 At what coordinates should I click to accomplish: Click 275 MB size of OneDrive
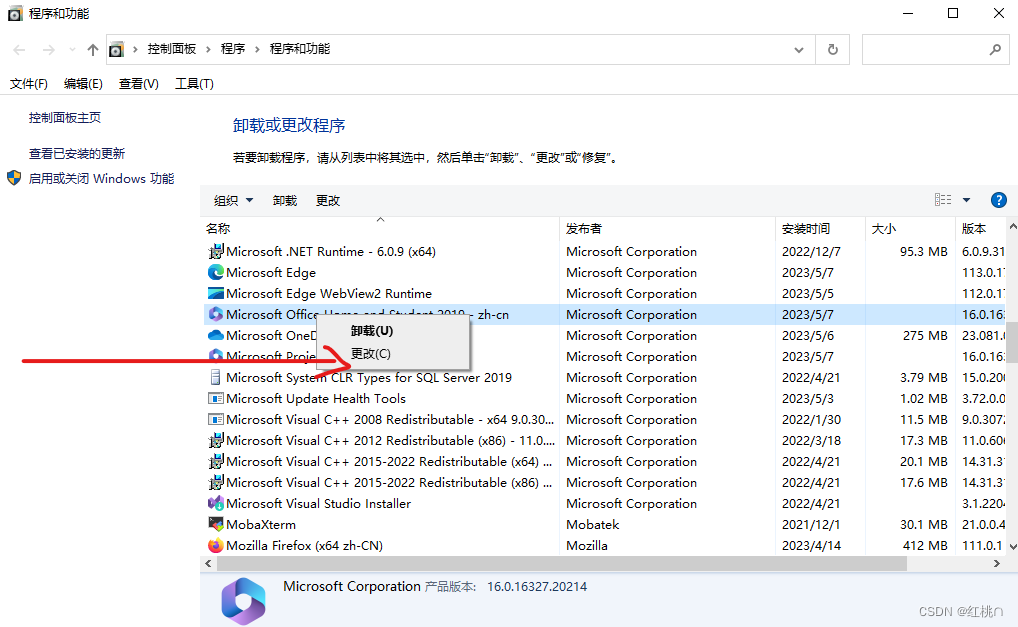925,336
